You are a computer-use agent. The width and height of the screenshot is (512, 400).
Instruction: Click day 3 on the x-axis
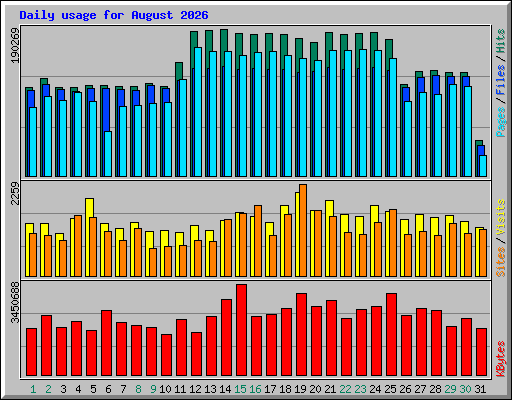point(63,389)
